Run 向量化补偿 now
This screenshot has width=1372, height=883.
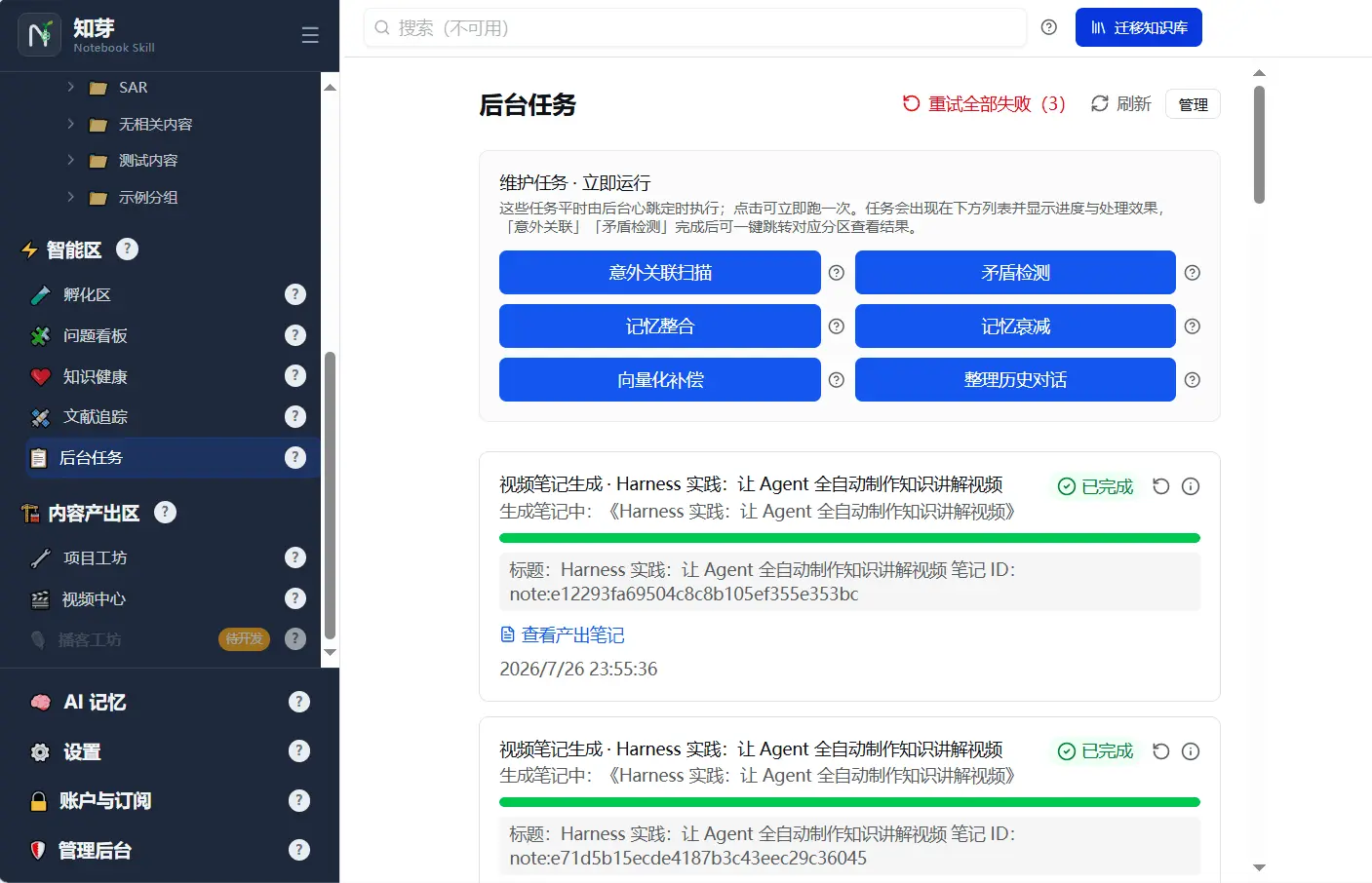pos(660,380)
